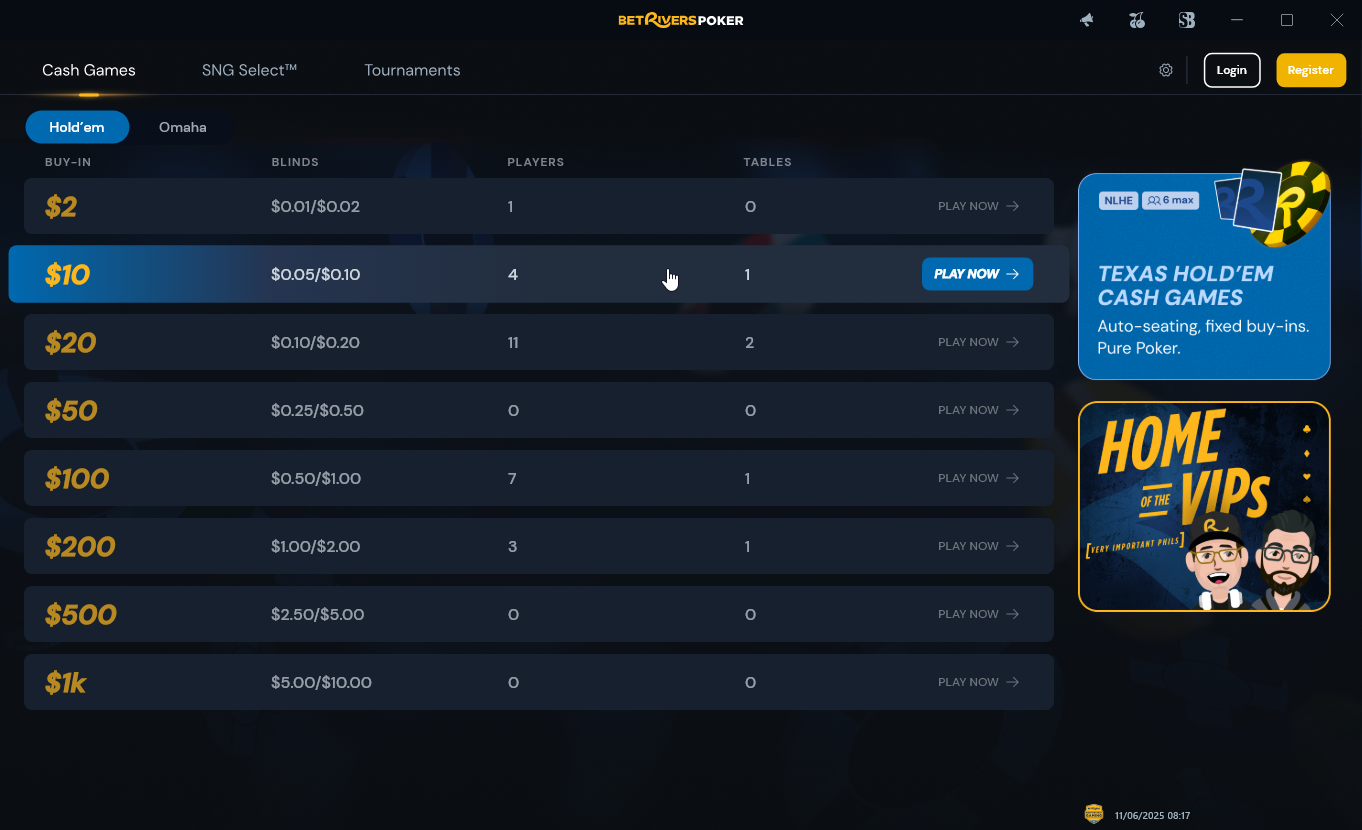Screen dimensions: 1362x830
Task: Click the BetRivers Poker logo
Action: click(x=681, y=20)
